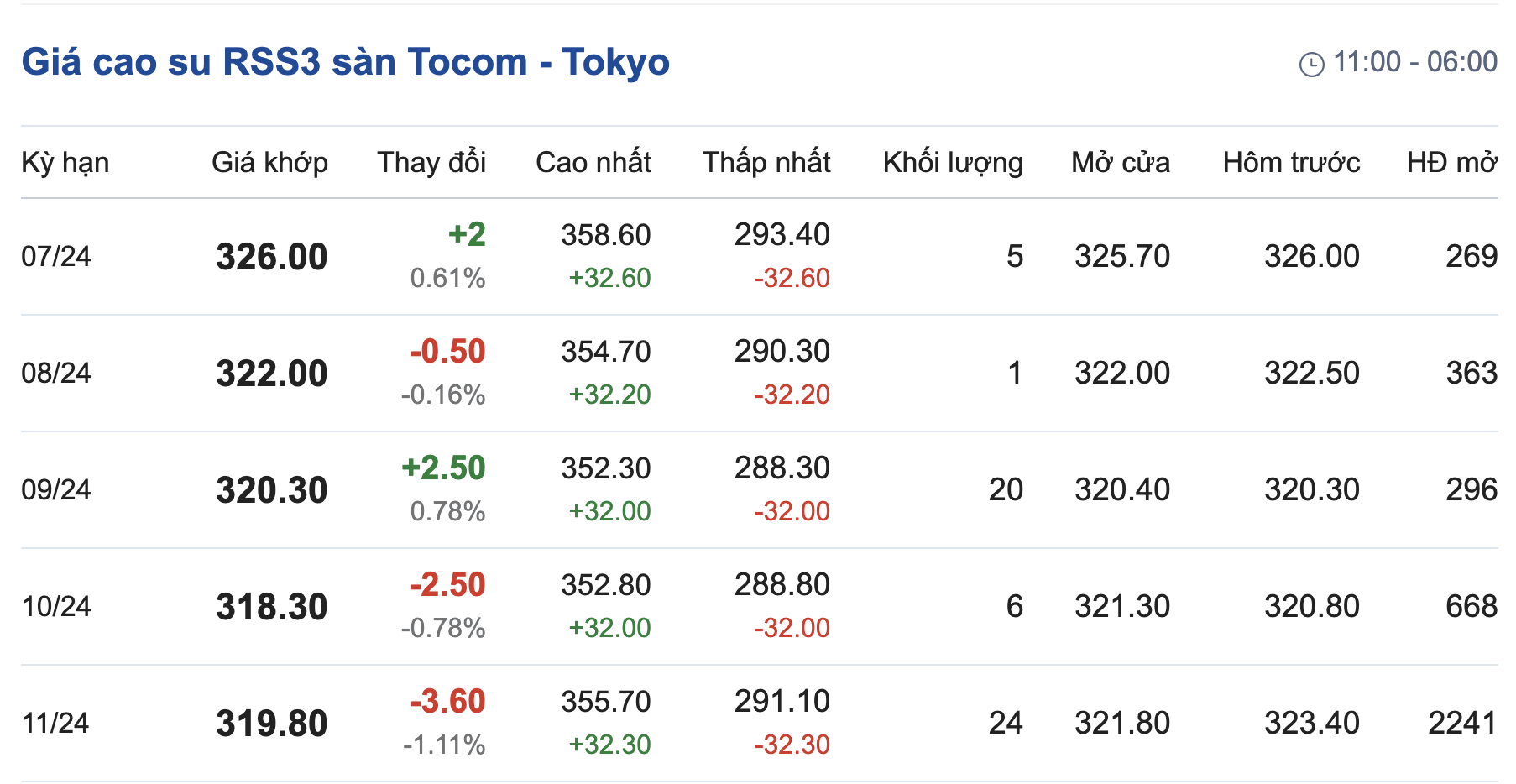
Task: Select the Thấp nhất column header
Action: (766, 162)
